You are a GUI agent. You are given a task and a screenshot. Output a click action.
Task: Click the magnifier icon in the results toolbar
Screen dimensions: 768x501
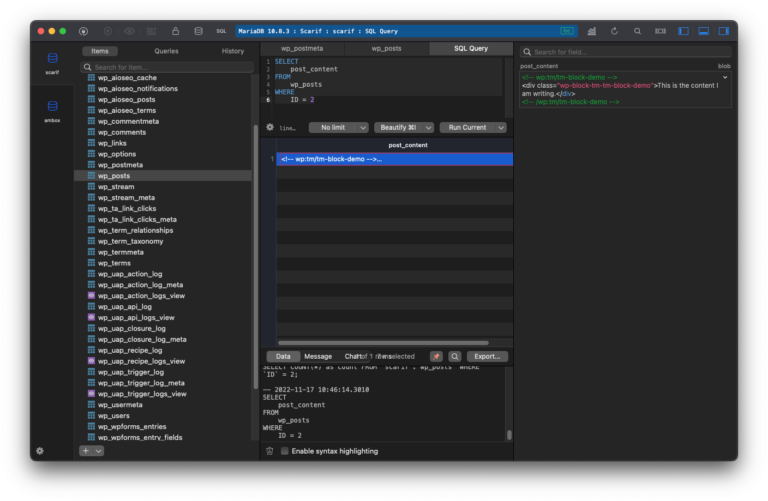tap(455, 356)
